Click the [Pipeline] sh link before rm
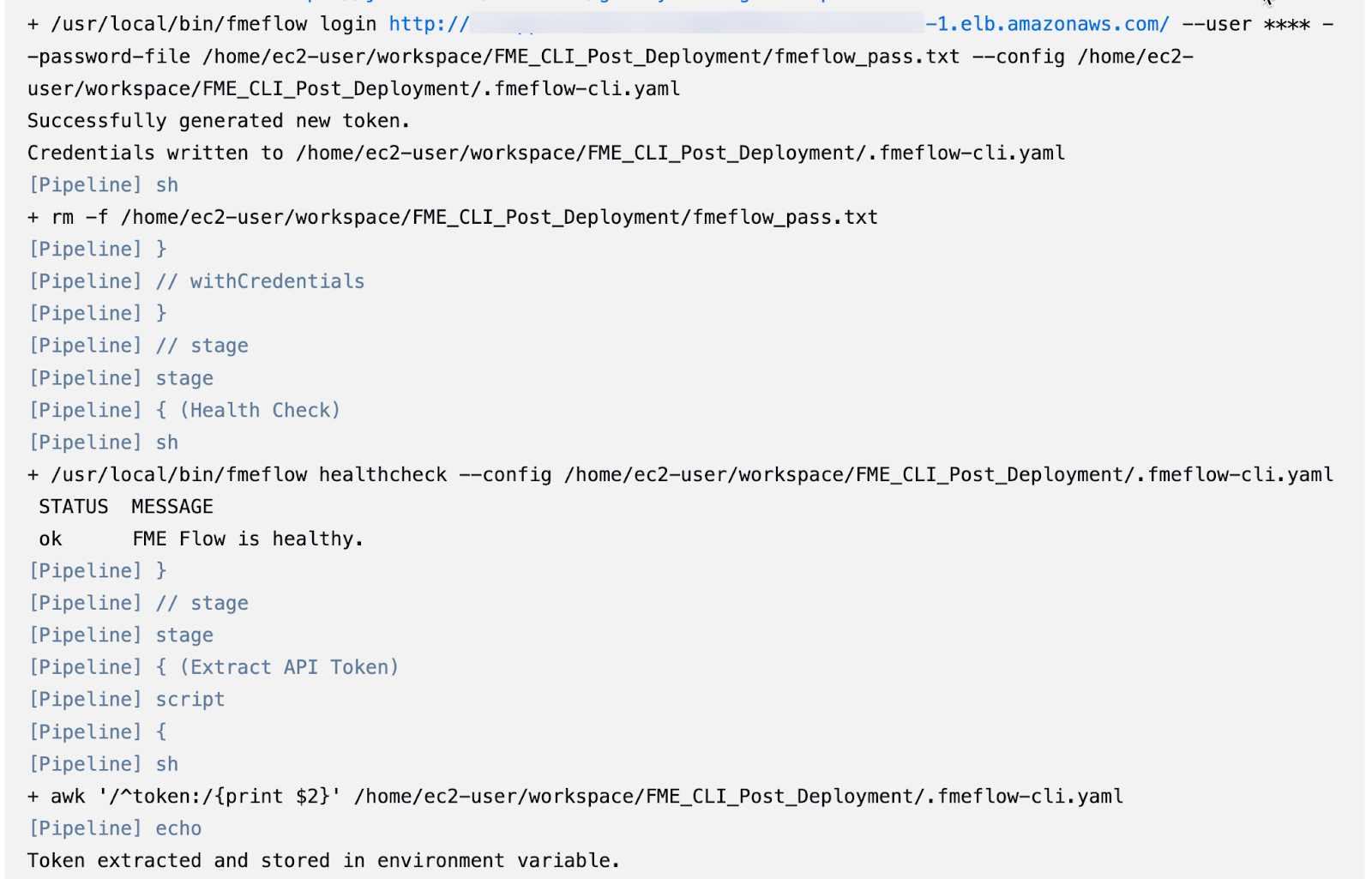 pyautogui.click(x=104, y=185)
